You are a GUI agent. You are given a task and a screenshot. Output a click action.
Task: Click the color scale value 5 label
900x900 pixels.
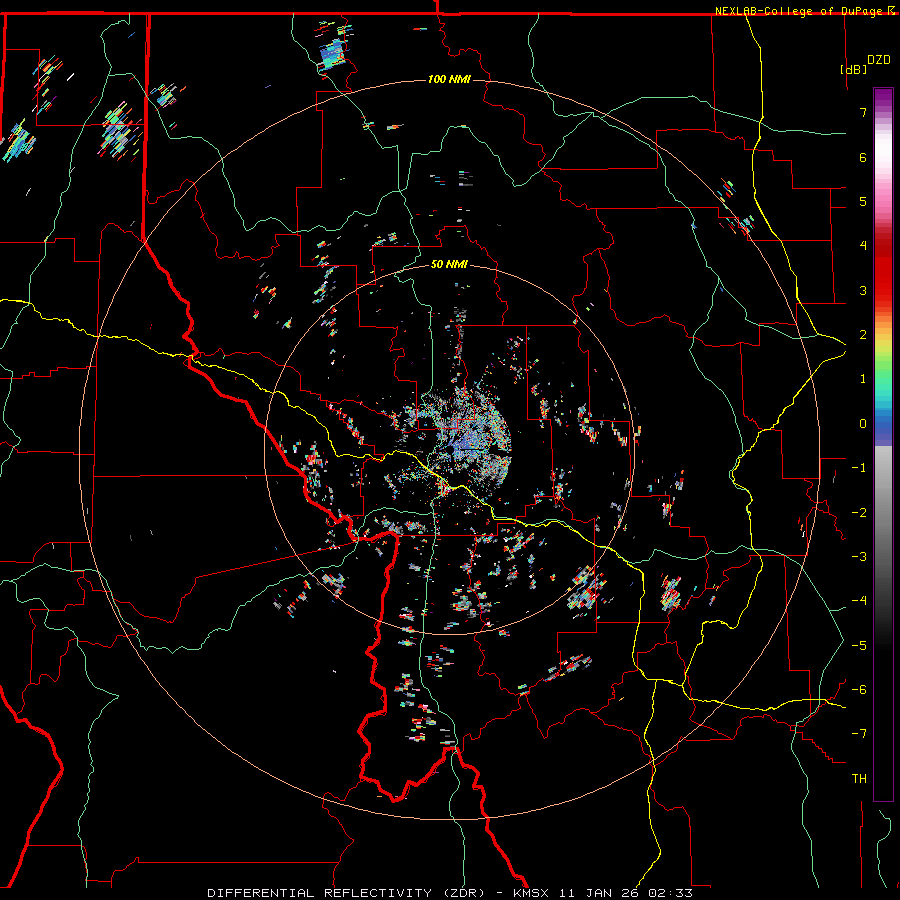pos(863,201)
